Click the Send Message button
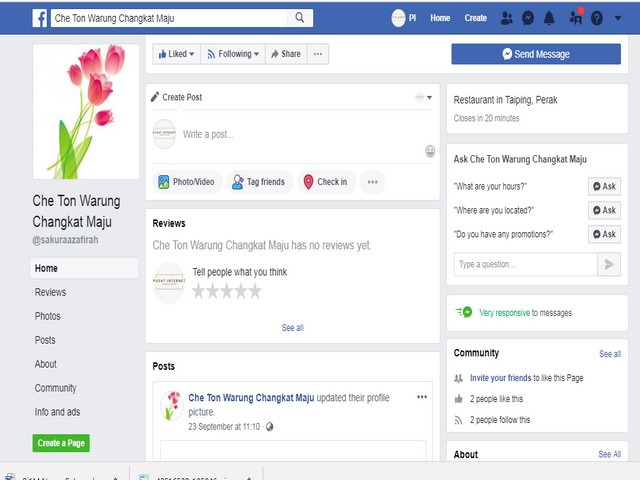Screen dimensions: 640x480 click(x=536, y=54)
